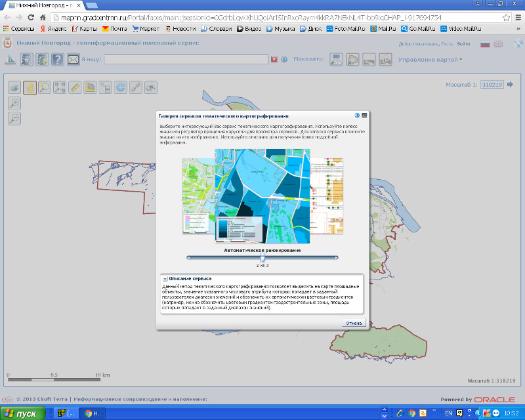Collapse the "Описание сервиса" section
525x420 pixels.
click(165, 279)
